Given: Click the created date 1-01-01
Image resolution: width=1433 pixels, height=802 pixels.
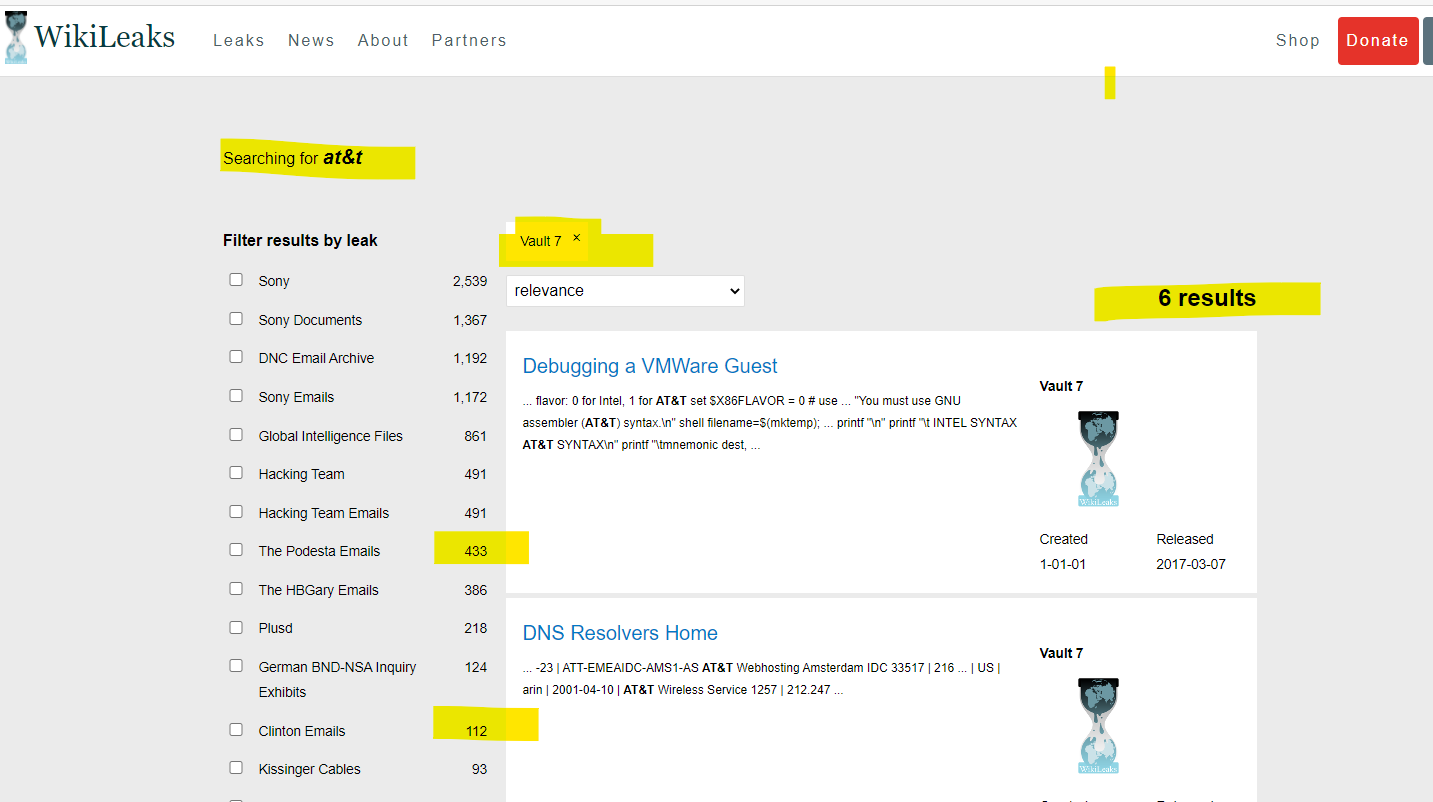Looking at the screenshot, I should (x=1063, y=564).
